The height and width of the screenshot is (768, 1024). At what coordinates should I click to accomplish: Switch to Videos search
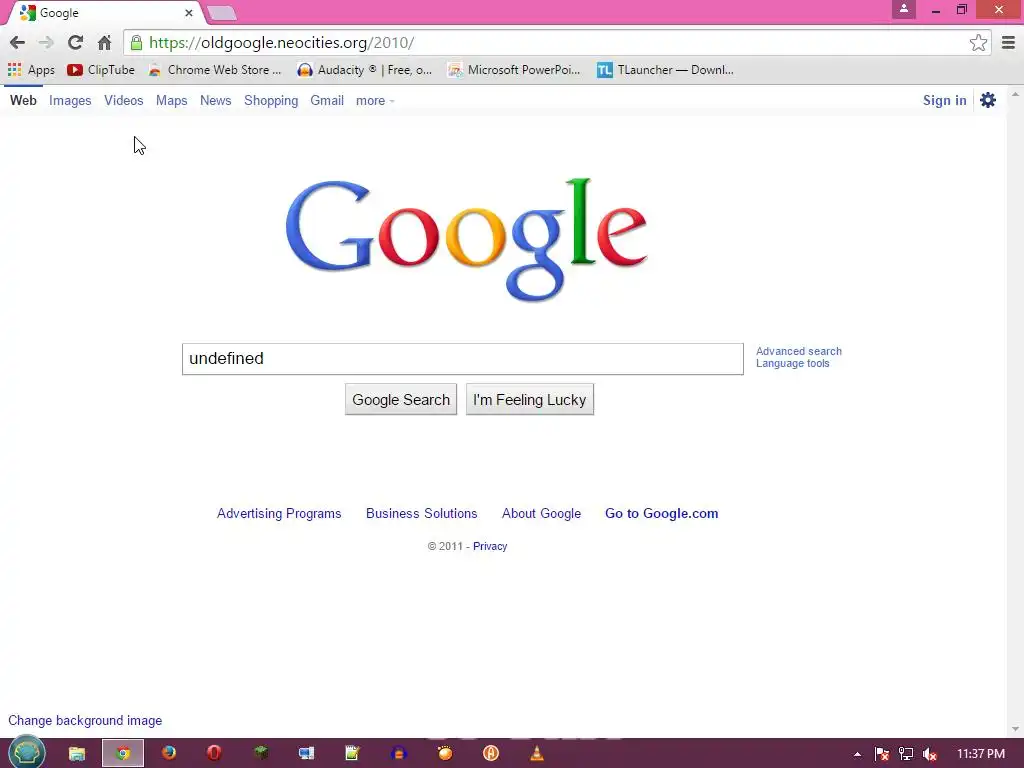click(123, 101)
